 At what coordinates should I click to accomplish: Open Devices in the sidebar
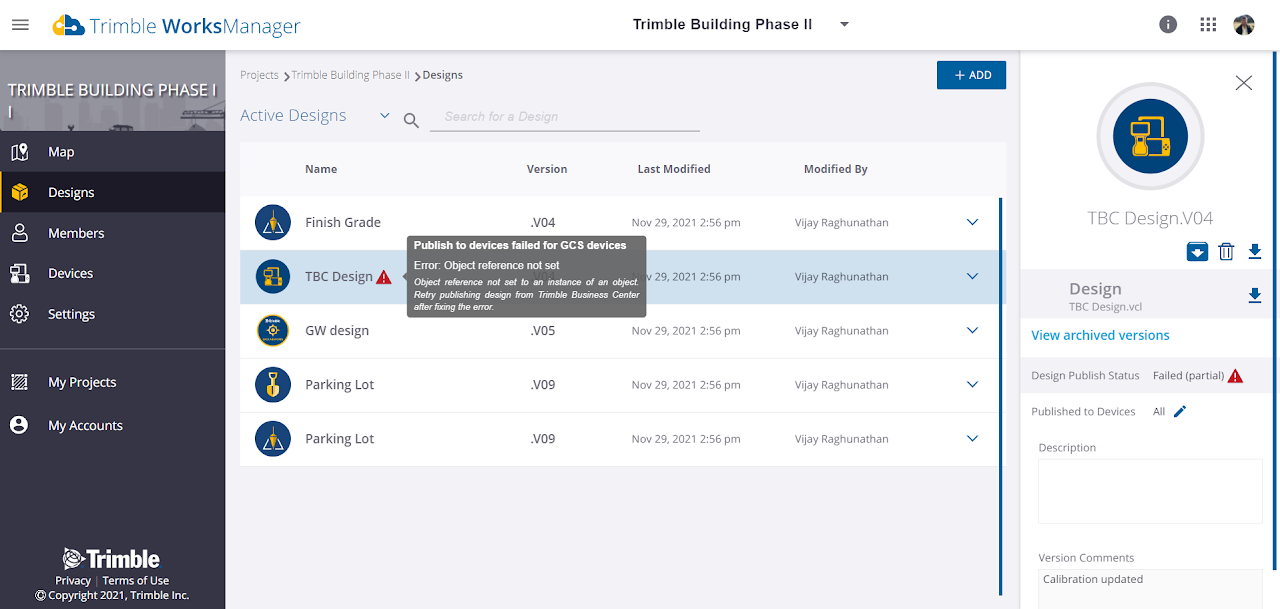(x=112, y=273)
